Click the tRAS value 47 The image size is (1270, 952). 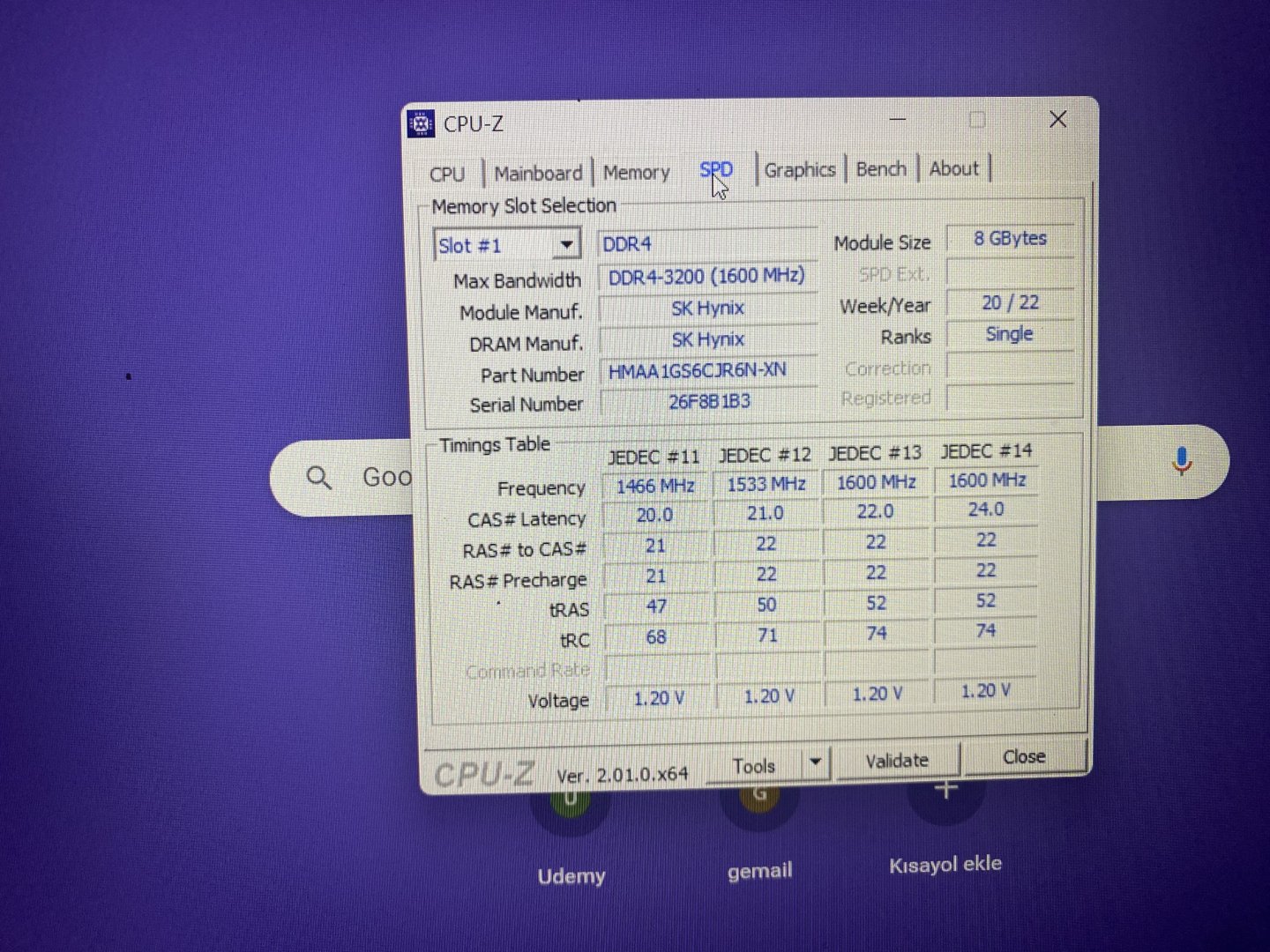pos(656,606)
